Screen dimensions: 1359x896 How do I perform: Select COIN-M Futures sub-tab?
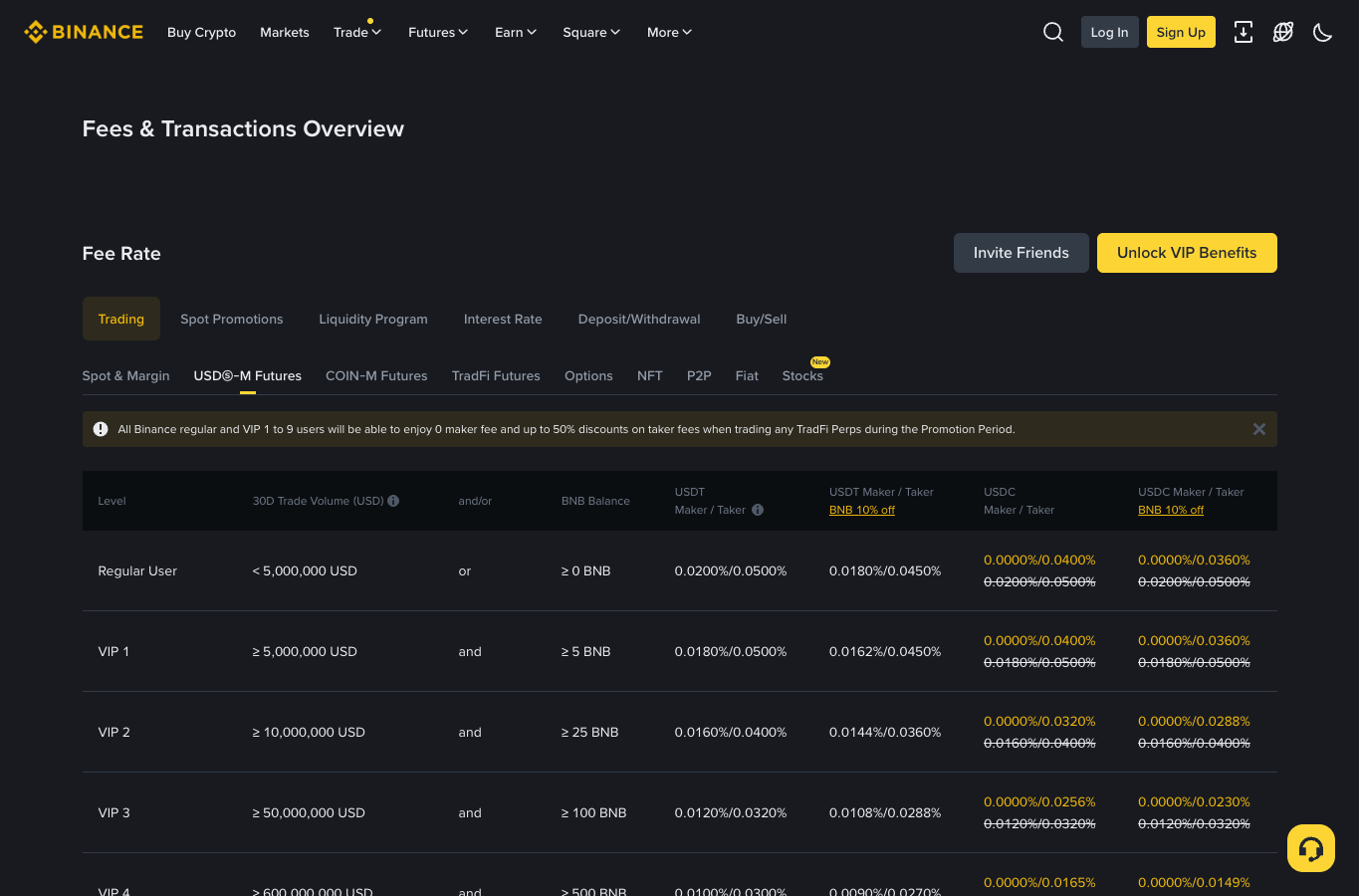[376, 375]
